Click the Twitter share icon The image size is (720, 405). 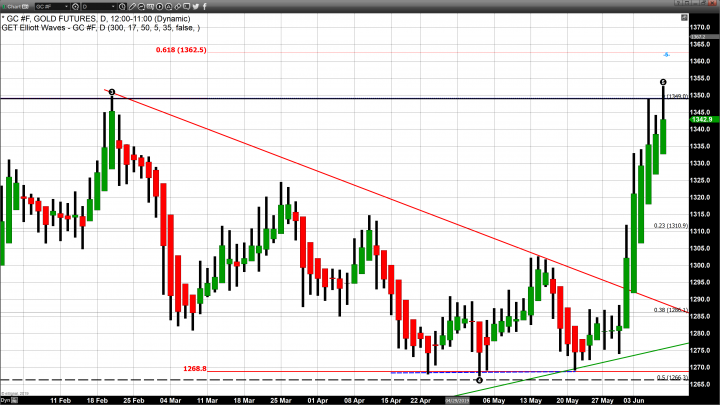point(195,5)
